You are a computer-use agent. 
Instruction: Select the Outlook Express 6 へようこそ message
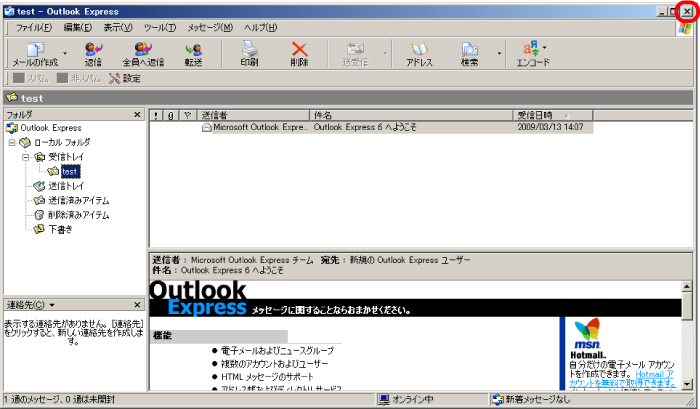coord(365,127)
